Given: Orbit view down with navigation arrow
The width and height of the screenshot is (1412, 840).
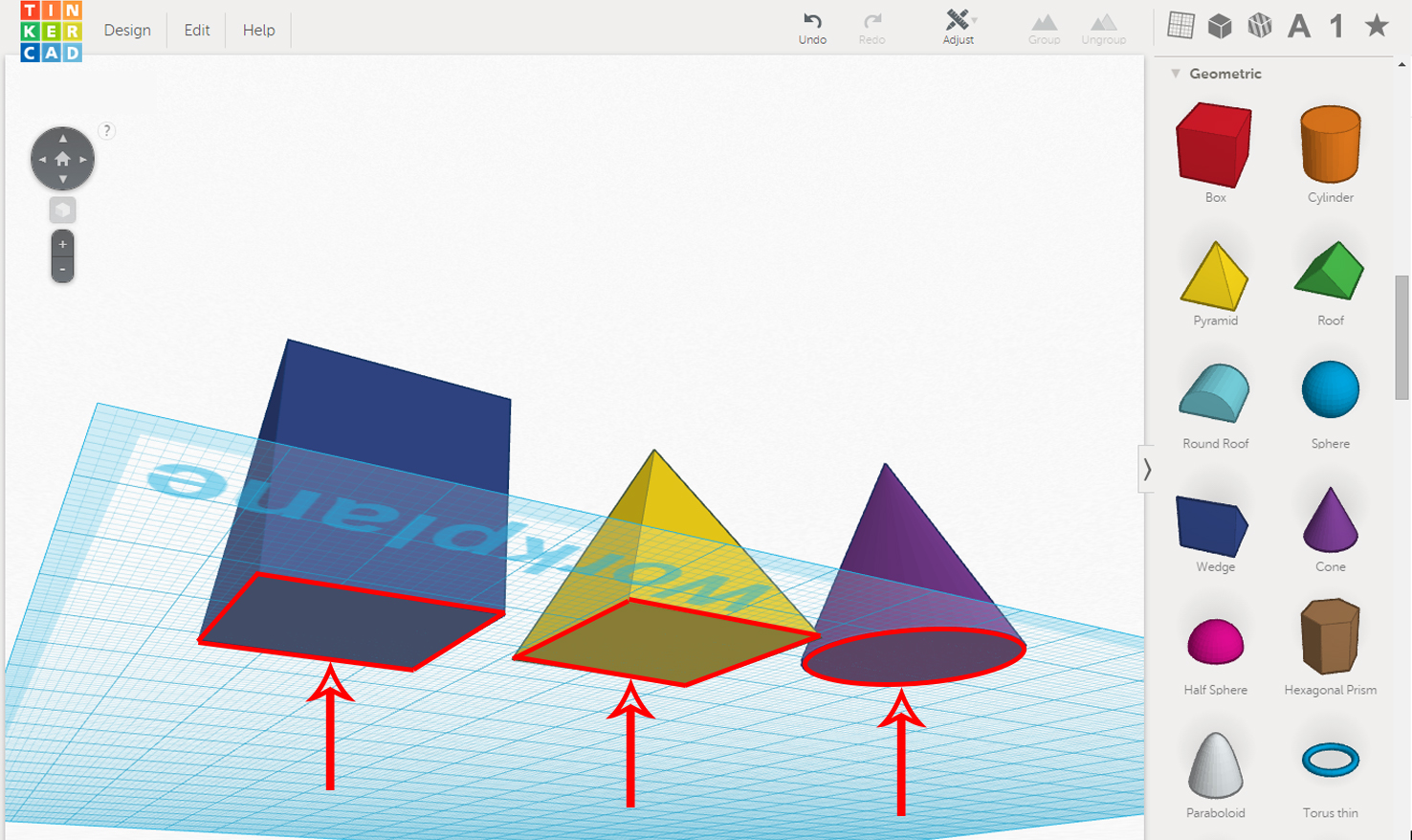Looking at the screenshot, I should (63, 179).
